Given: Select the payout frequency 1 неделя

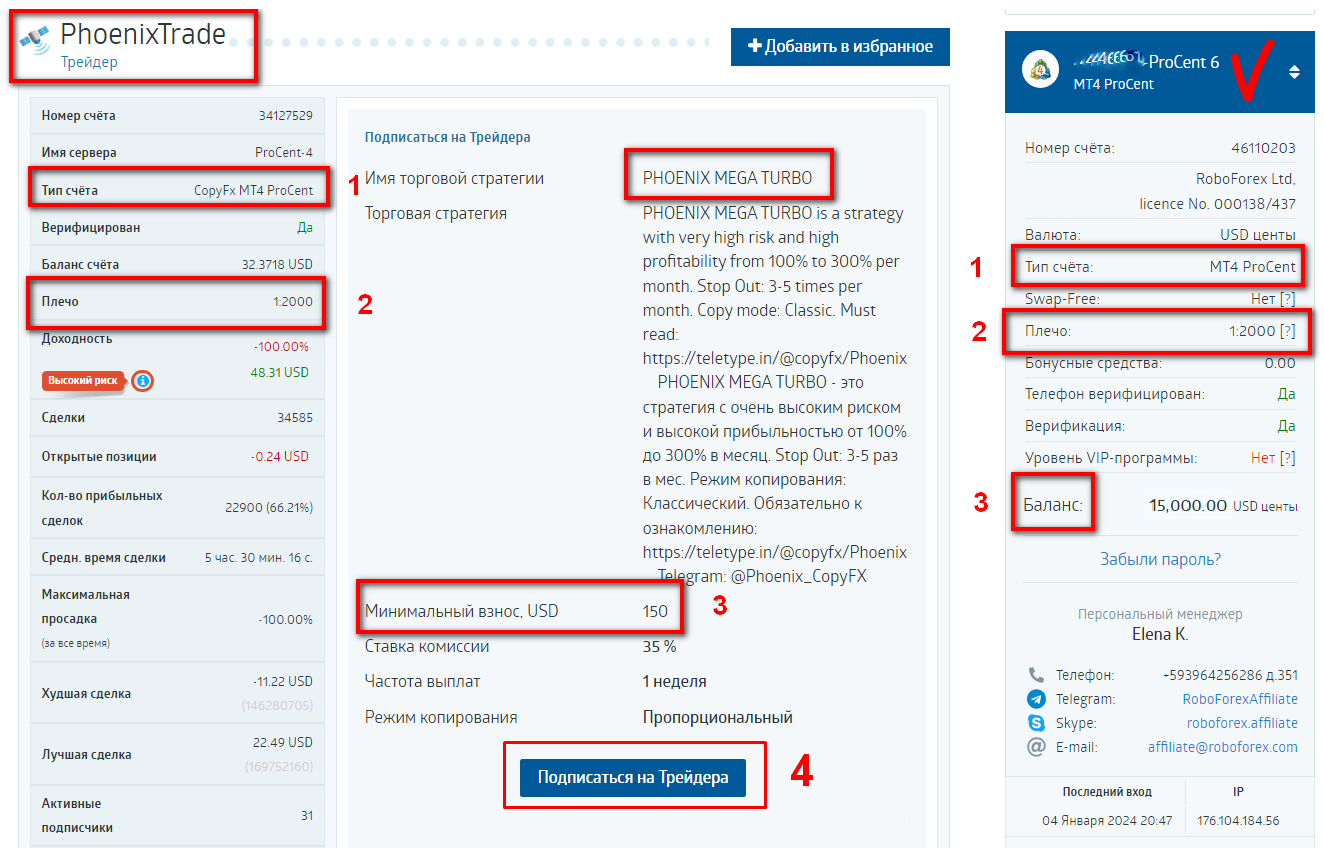Looking at the screenshot, I should 675,681.
